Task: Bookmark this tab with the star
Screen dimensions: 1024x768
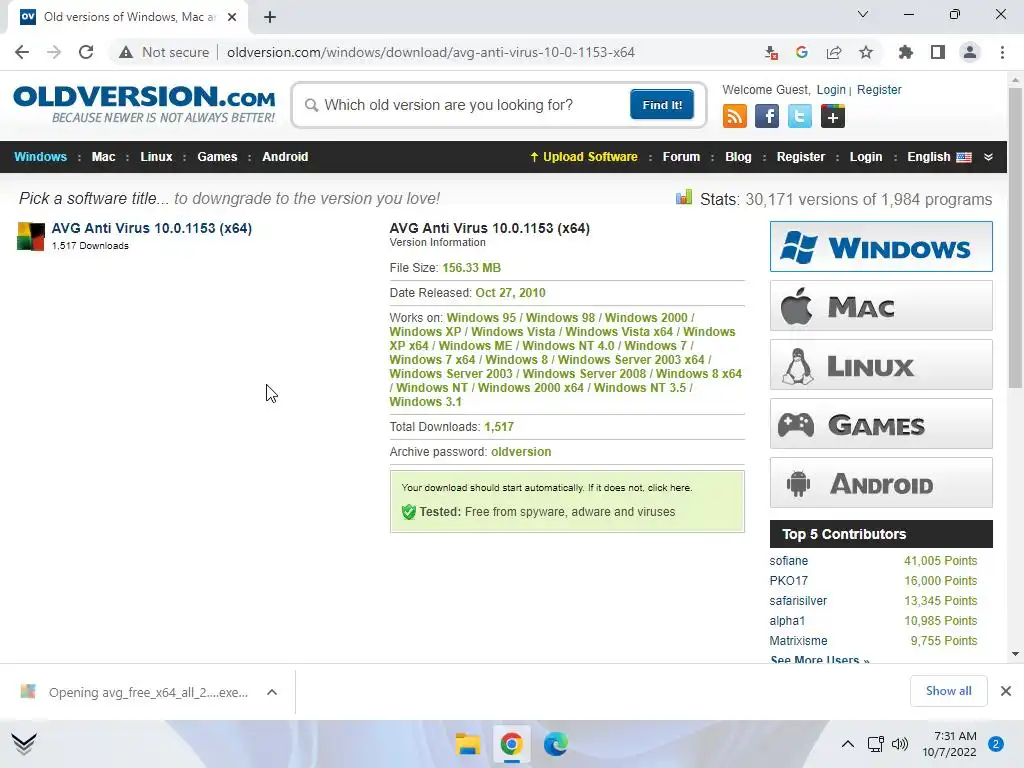Action: (866, 52)
